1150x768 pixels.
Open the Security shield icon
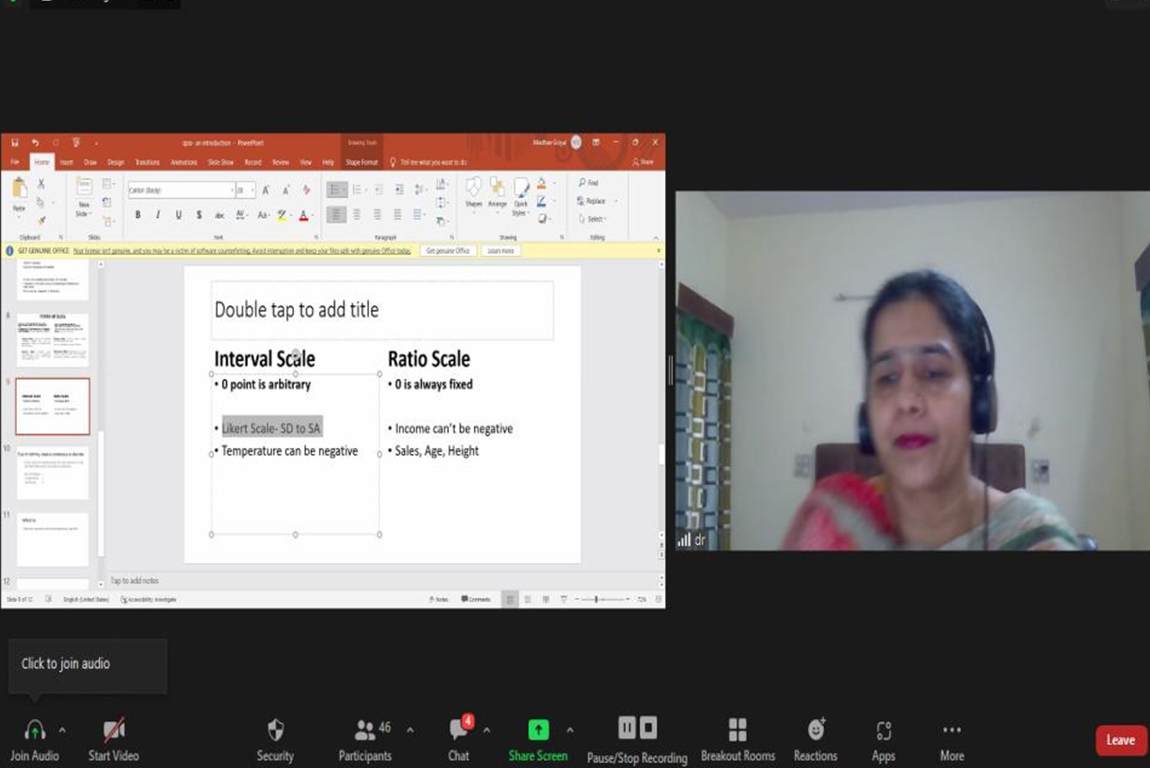click(x=275, y=731)
